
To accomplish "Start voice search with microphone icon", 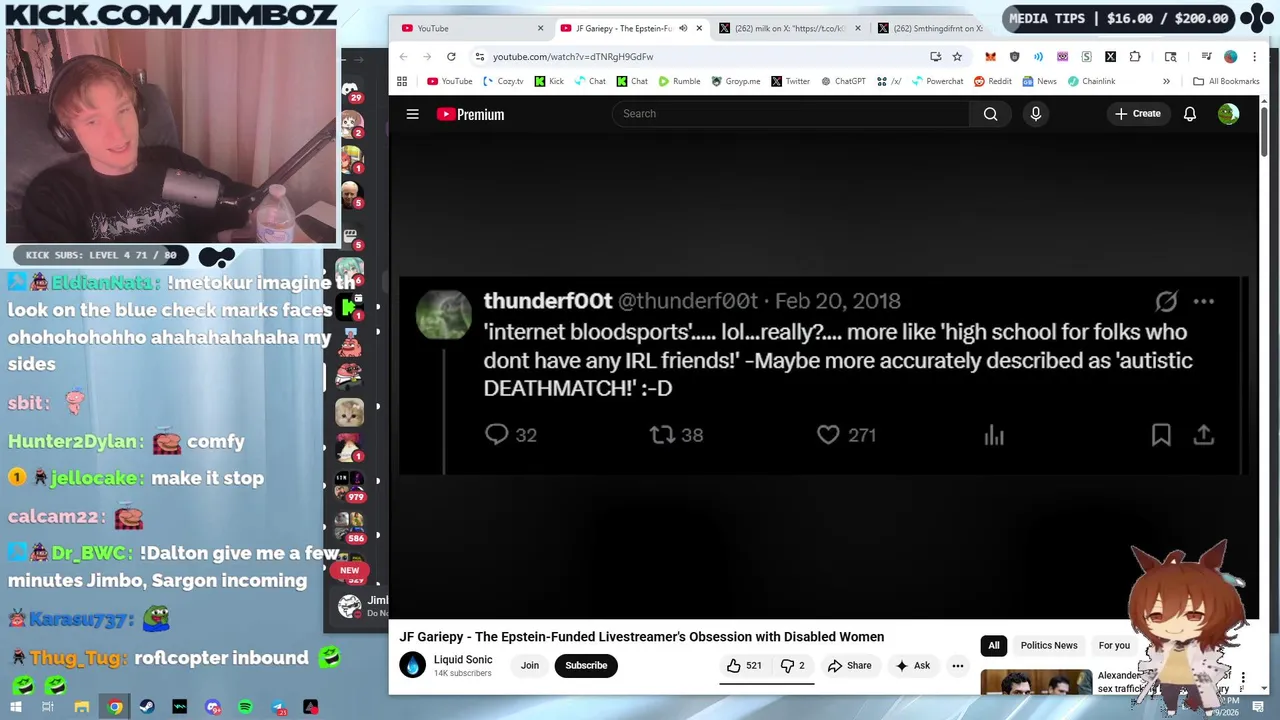I will (x=1036, y=114).
